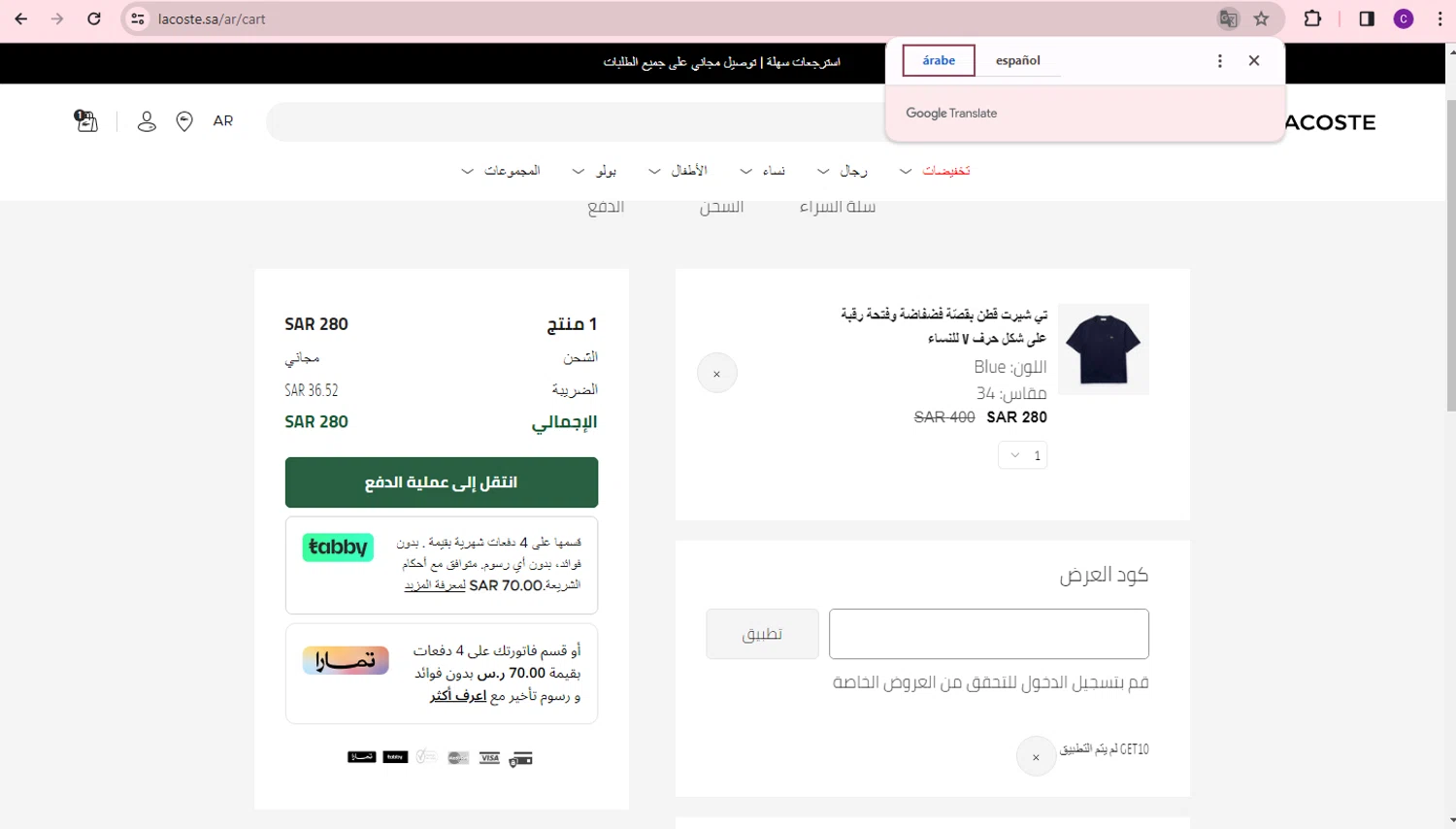Click the مجاني free shipping value
The height and width of the screenshot is (829, 1456).
click(302, 358)
